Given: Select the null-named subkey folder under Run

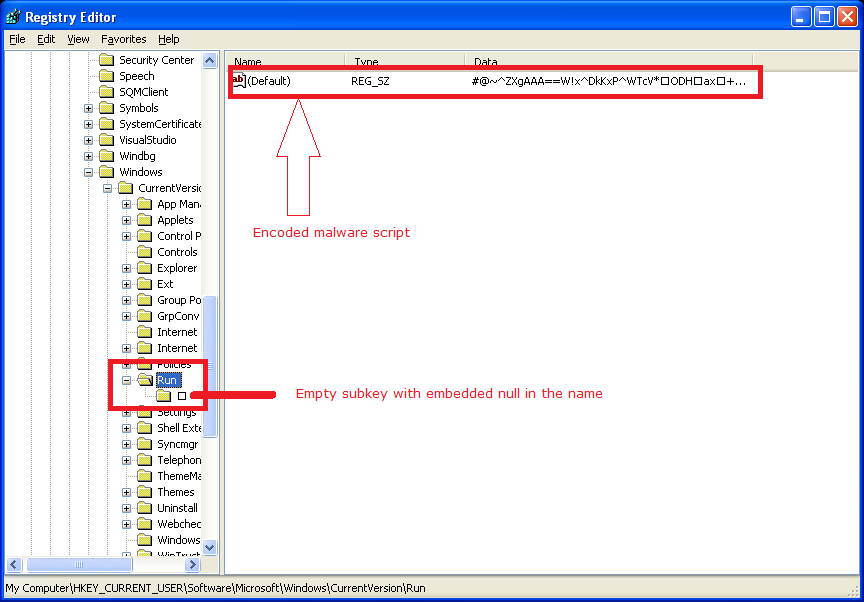Looking at the screenshot, I should point(165,396).
